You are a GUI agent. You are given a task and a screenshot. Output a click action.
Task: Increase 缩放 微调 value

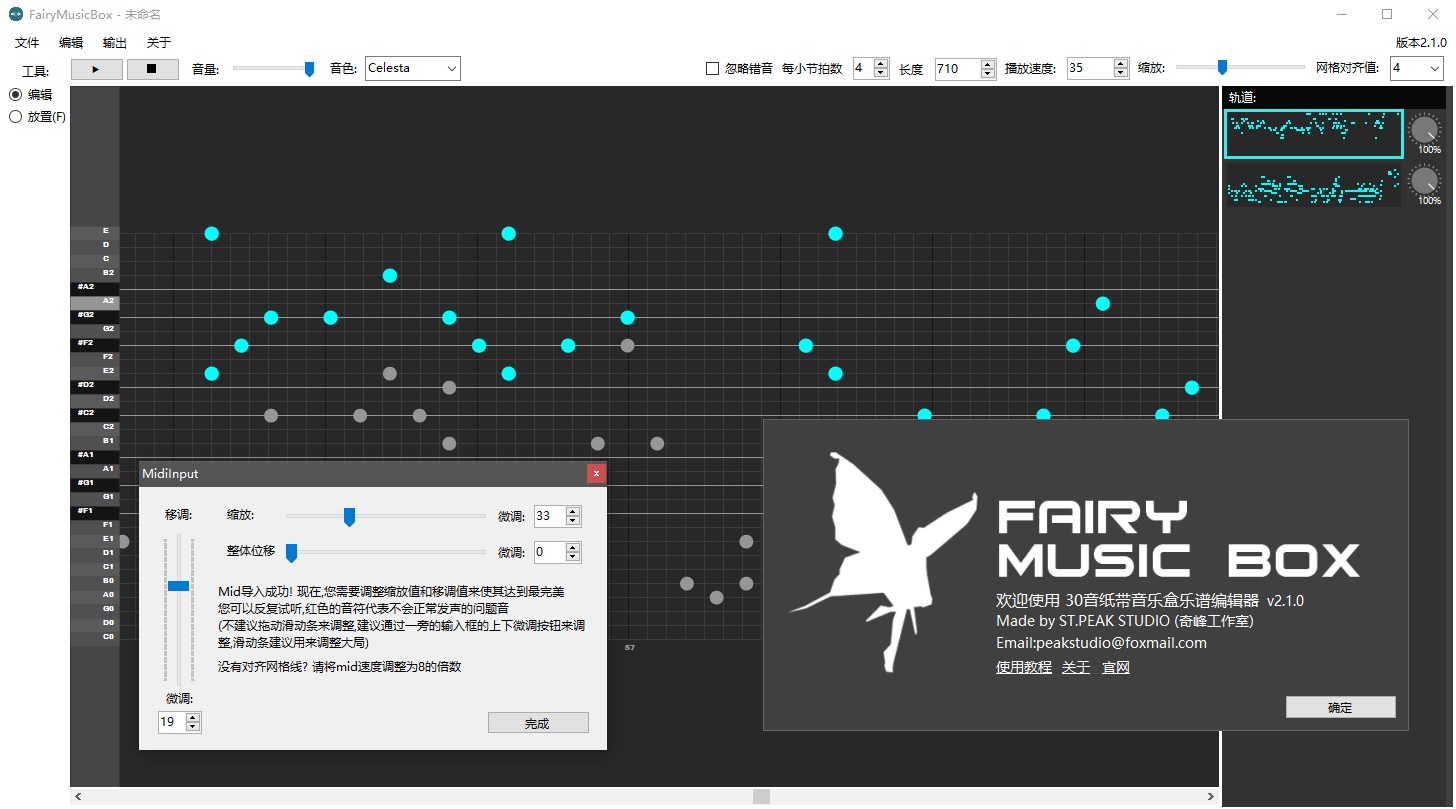point(573,512)
